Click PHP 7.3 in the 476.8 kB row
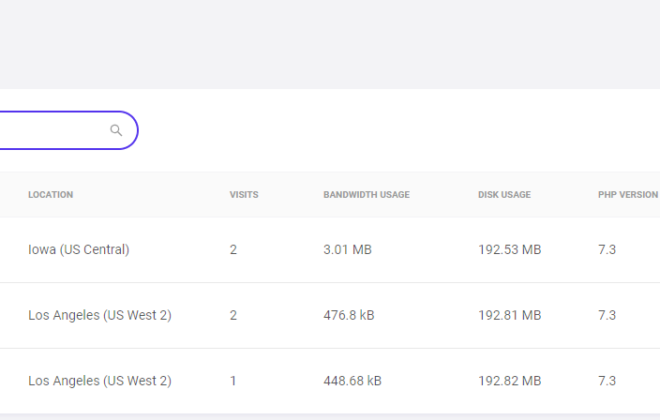Image resolution: width=660 pixels, height=420 pixels. tap(607, 316)
